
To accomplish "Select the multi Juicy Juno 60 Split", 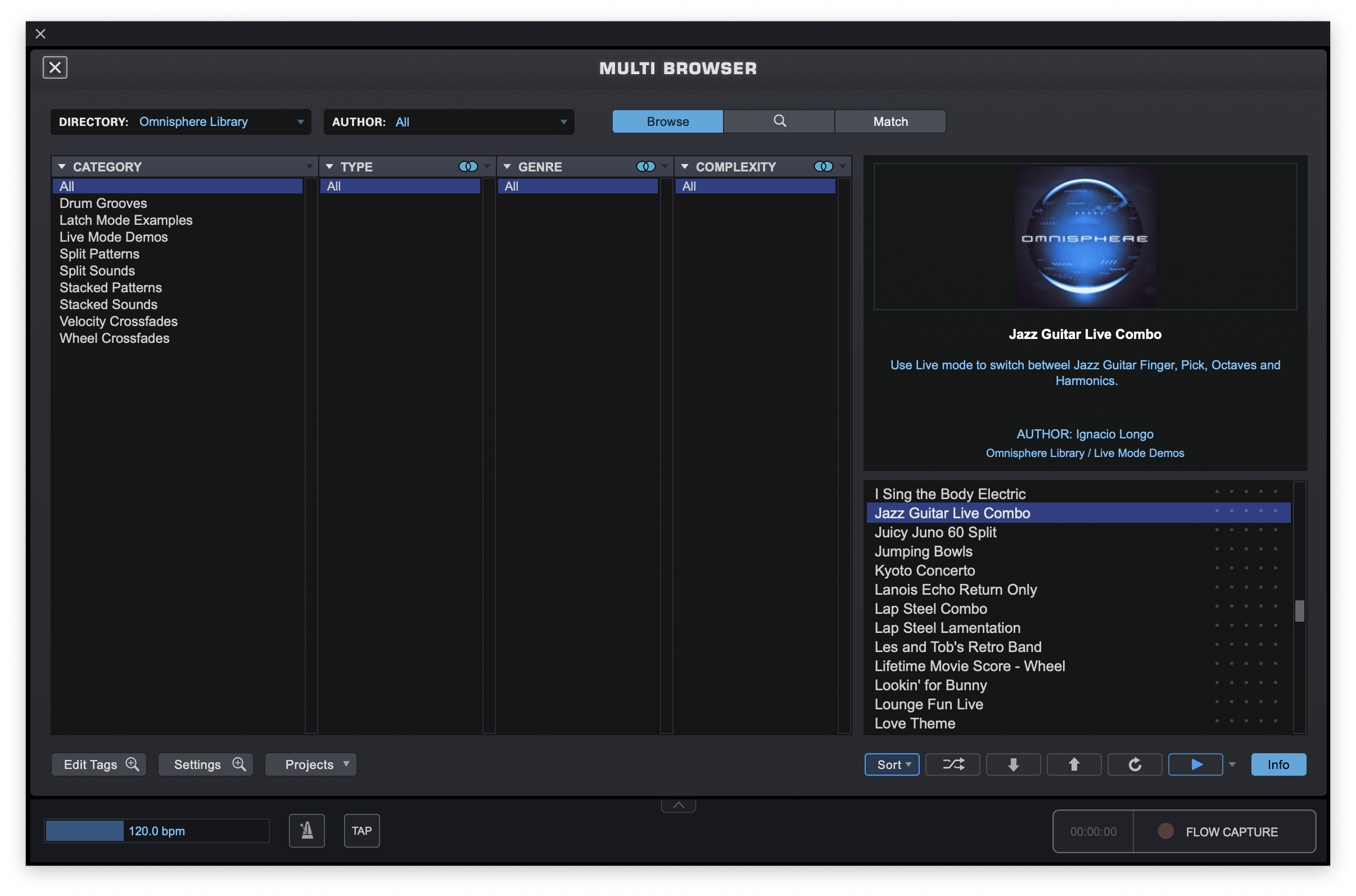I will pos(1078,532).
